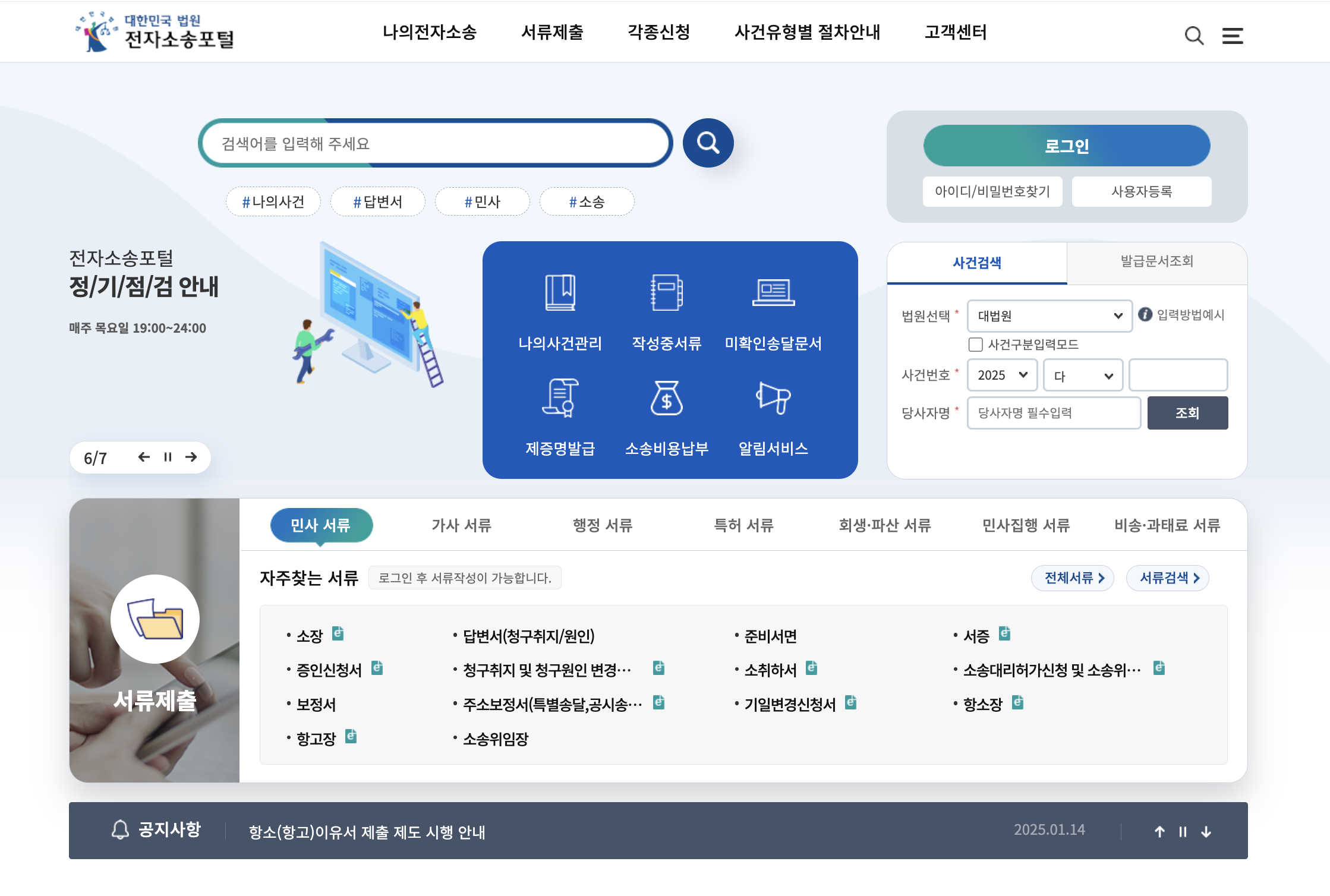Pause the banner slideshow rotation

[168, 457]
